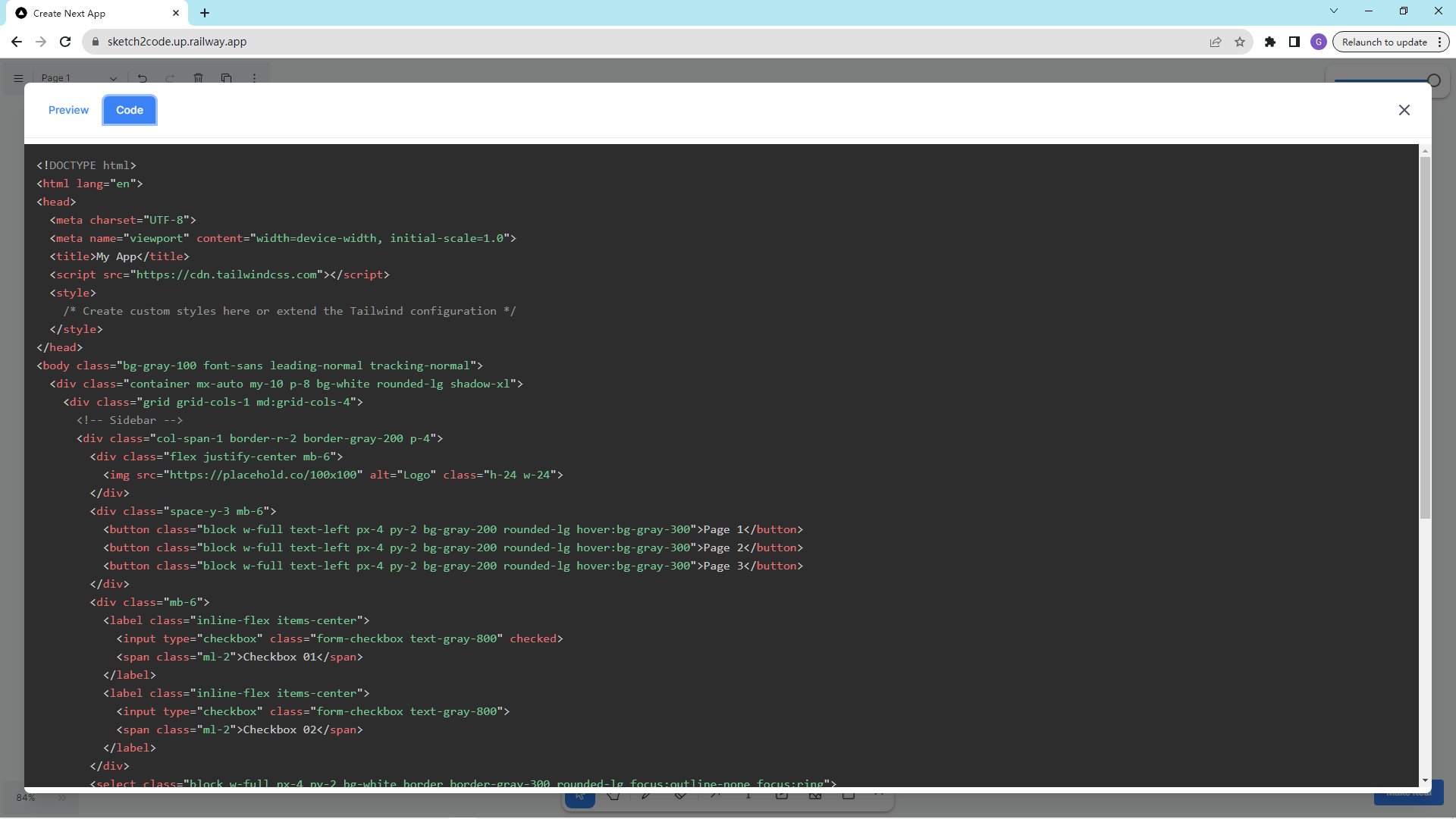
Task: Click the share page icon in the address bar
Action: pos(1216,42)
